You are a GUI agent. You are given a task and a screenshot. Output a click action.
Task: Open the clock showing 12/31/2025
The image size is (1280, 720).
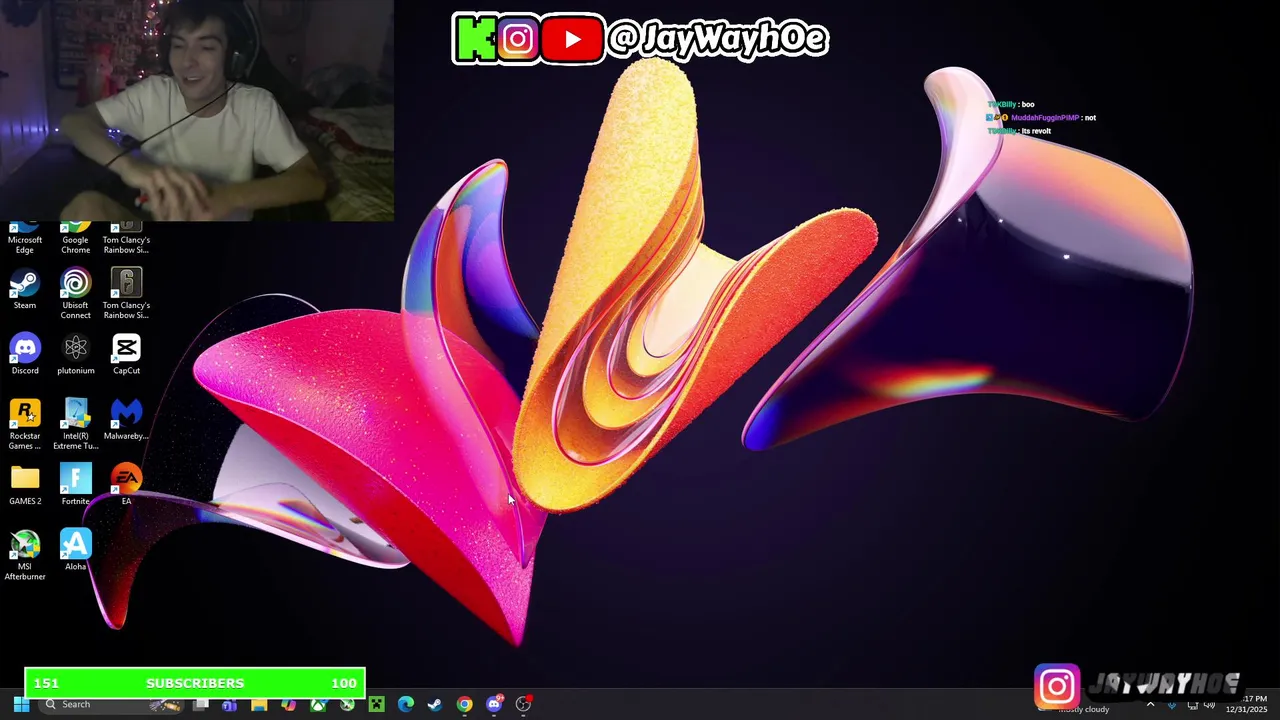(1246, 704)
